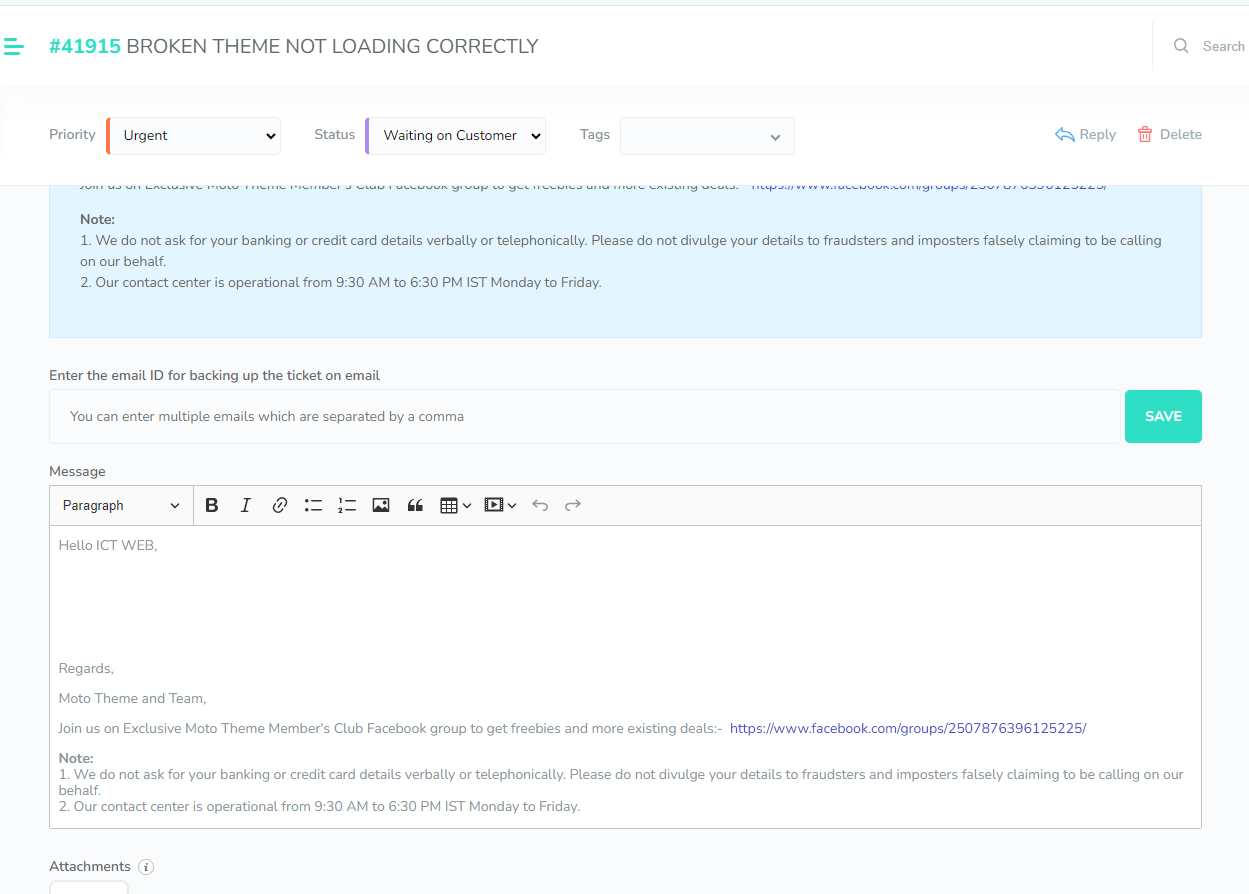Click the 'Enter the email ID for backing up' label
The image size is (1249, 894).
[x=215, y=375]
